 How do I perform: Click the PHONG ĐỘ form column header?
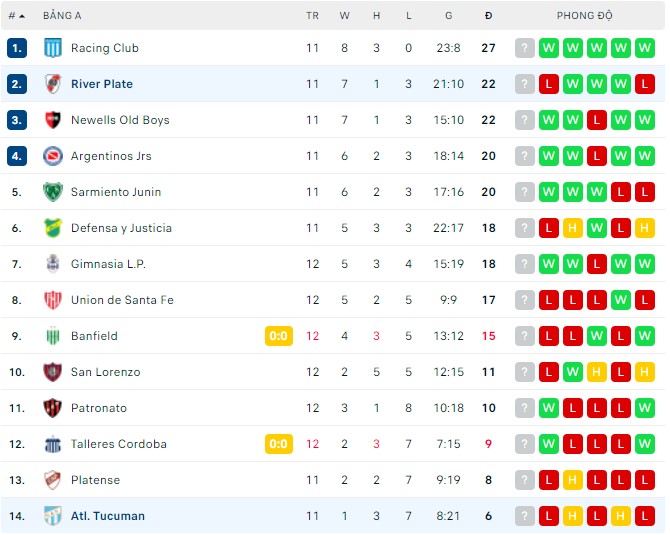[585, 16]
